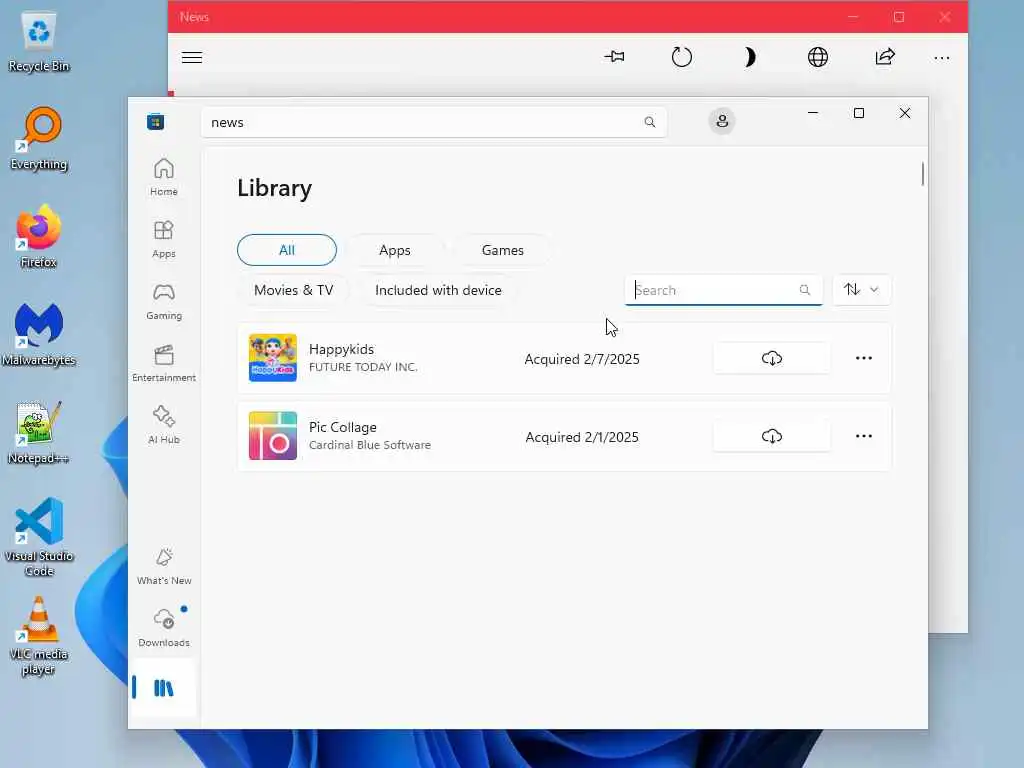
Task: Select the Recycle Bin desktop icon
Action: coord(39,41)
